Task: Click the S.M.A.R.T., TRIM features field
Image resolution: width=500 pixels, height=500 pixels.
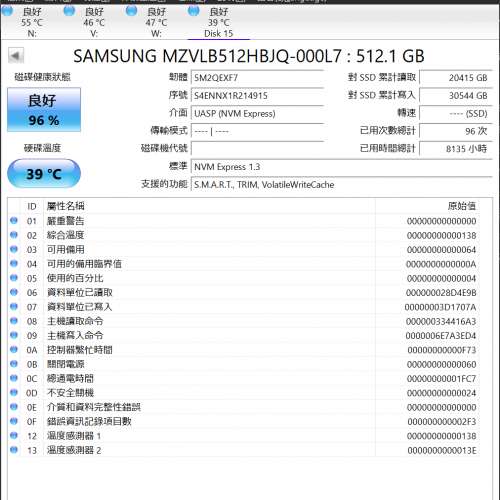Action: (x=342, y=184)
